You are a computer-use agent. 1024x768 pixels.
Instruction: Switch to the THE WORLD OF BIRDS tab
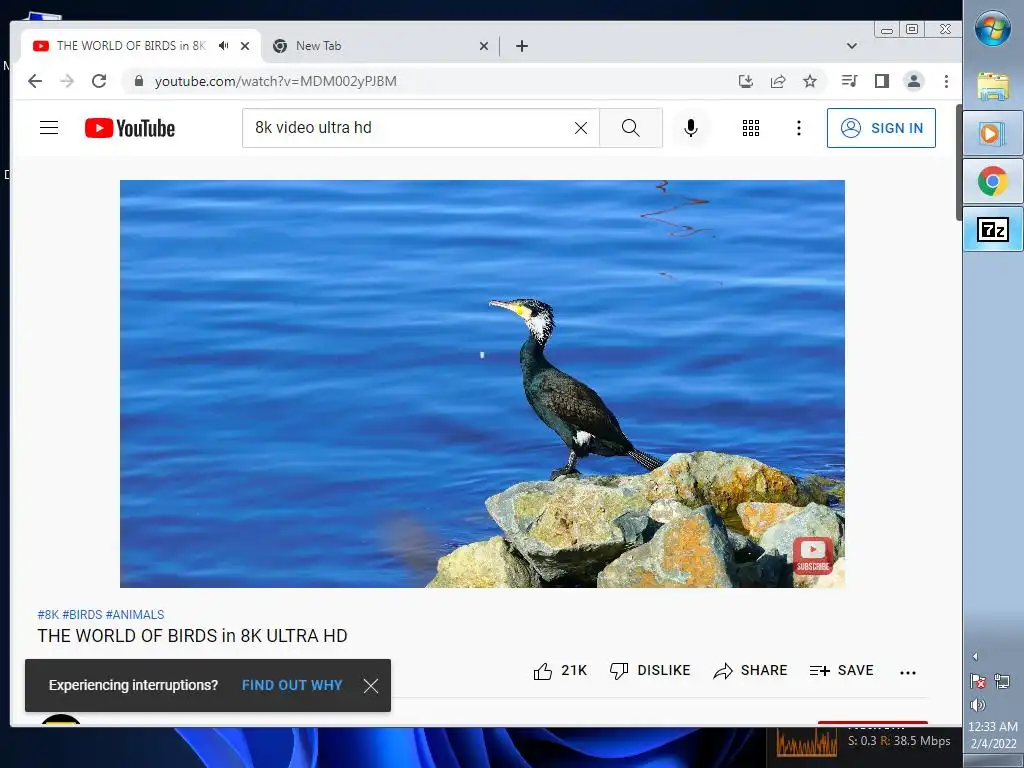pos(131,46)
